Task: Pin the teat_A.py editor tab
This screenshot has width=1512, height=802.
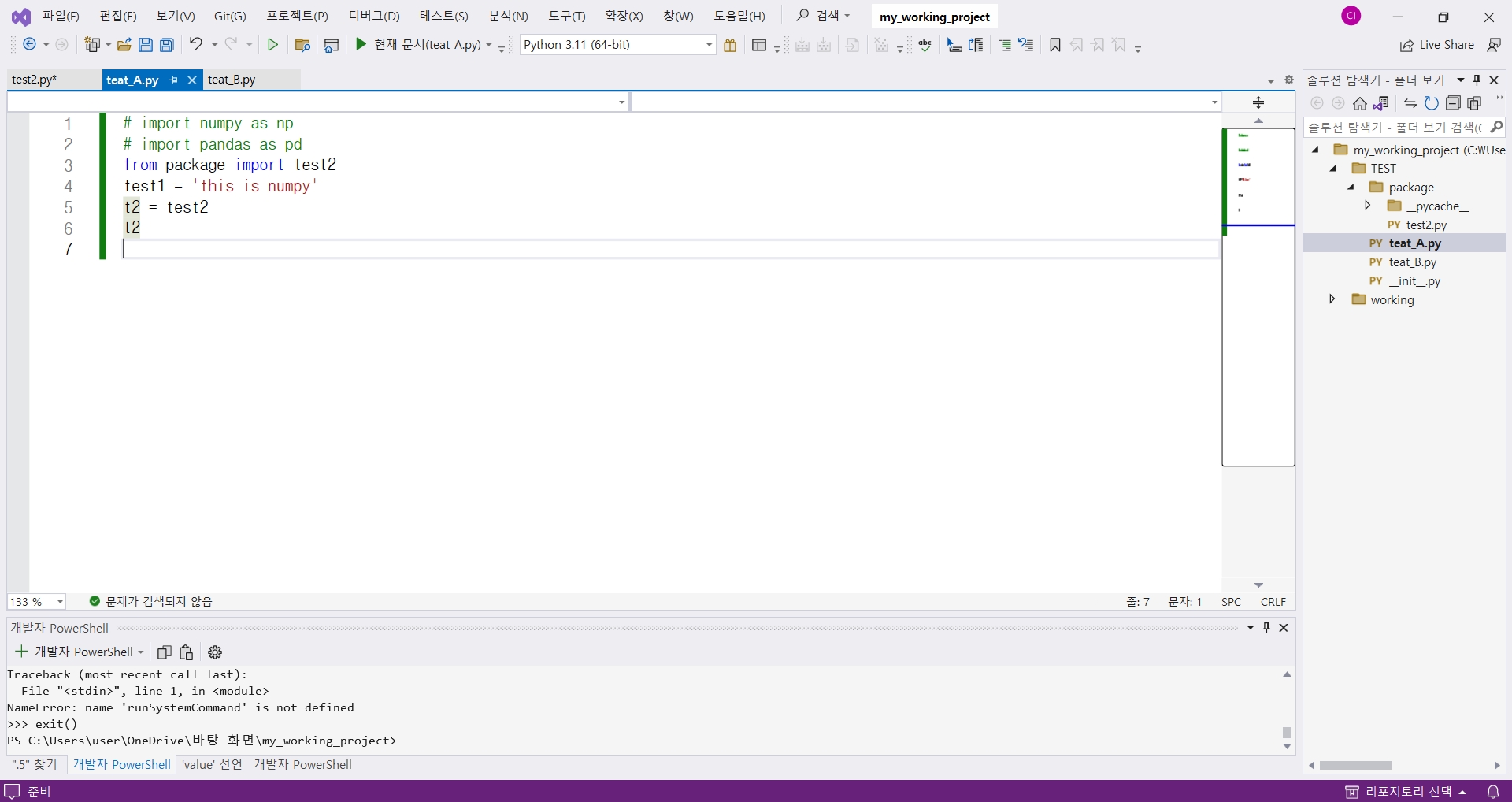Action: pos(173,80)
